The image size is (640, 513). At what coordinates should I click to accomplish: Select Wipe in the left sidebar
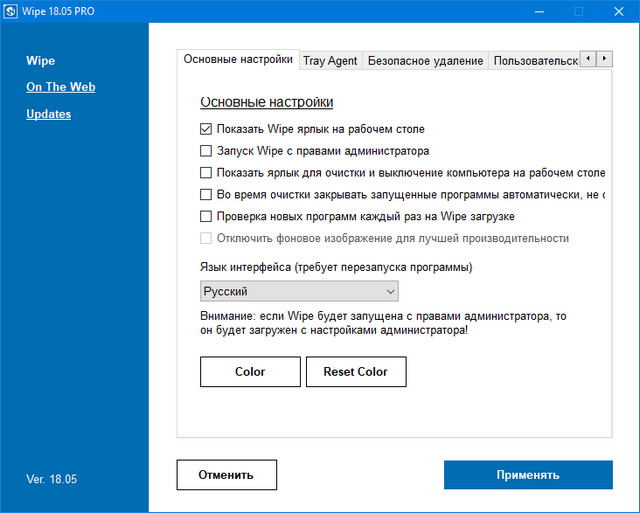tap(41, 60)
